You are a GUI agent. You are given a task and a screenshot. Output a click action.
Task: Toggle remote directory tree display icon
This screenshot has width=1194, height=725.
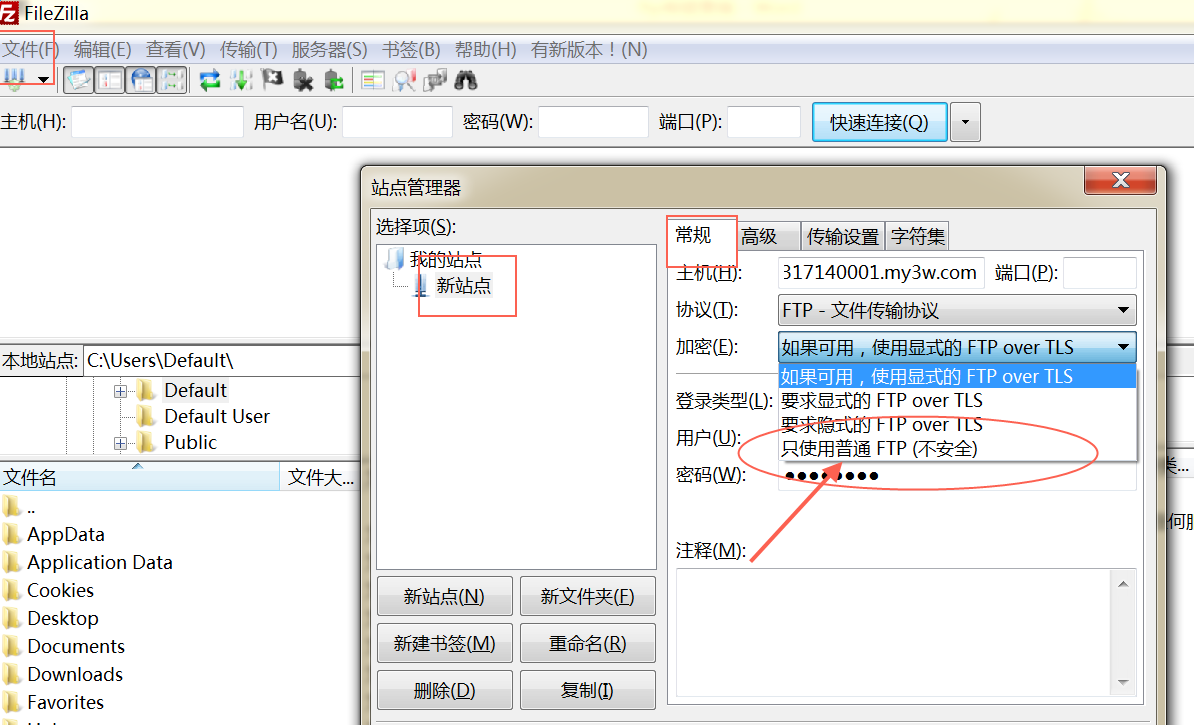[x=142, y=80]
